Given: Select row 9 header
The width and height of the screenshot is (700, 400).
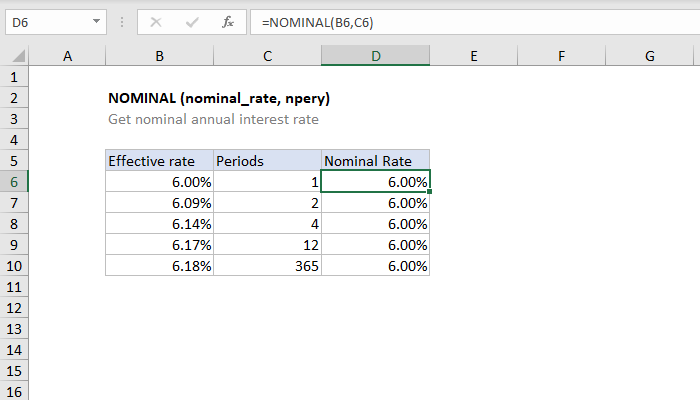Looking at the screenshot, I should (x=14, y=245).
